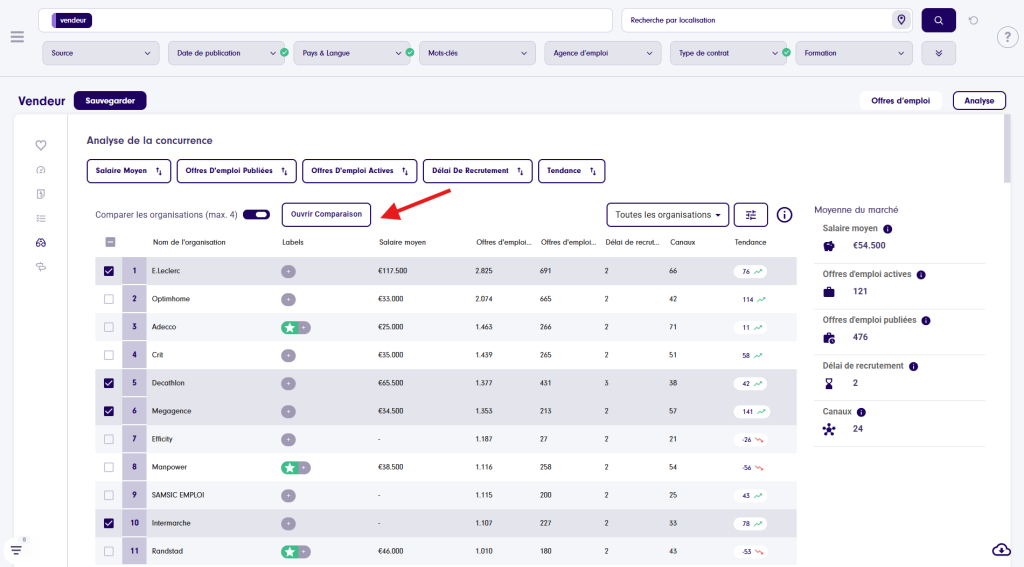Expand the Type de contrat filter dropdown

pos(728,53)
